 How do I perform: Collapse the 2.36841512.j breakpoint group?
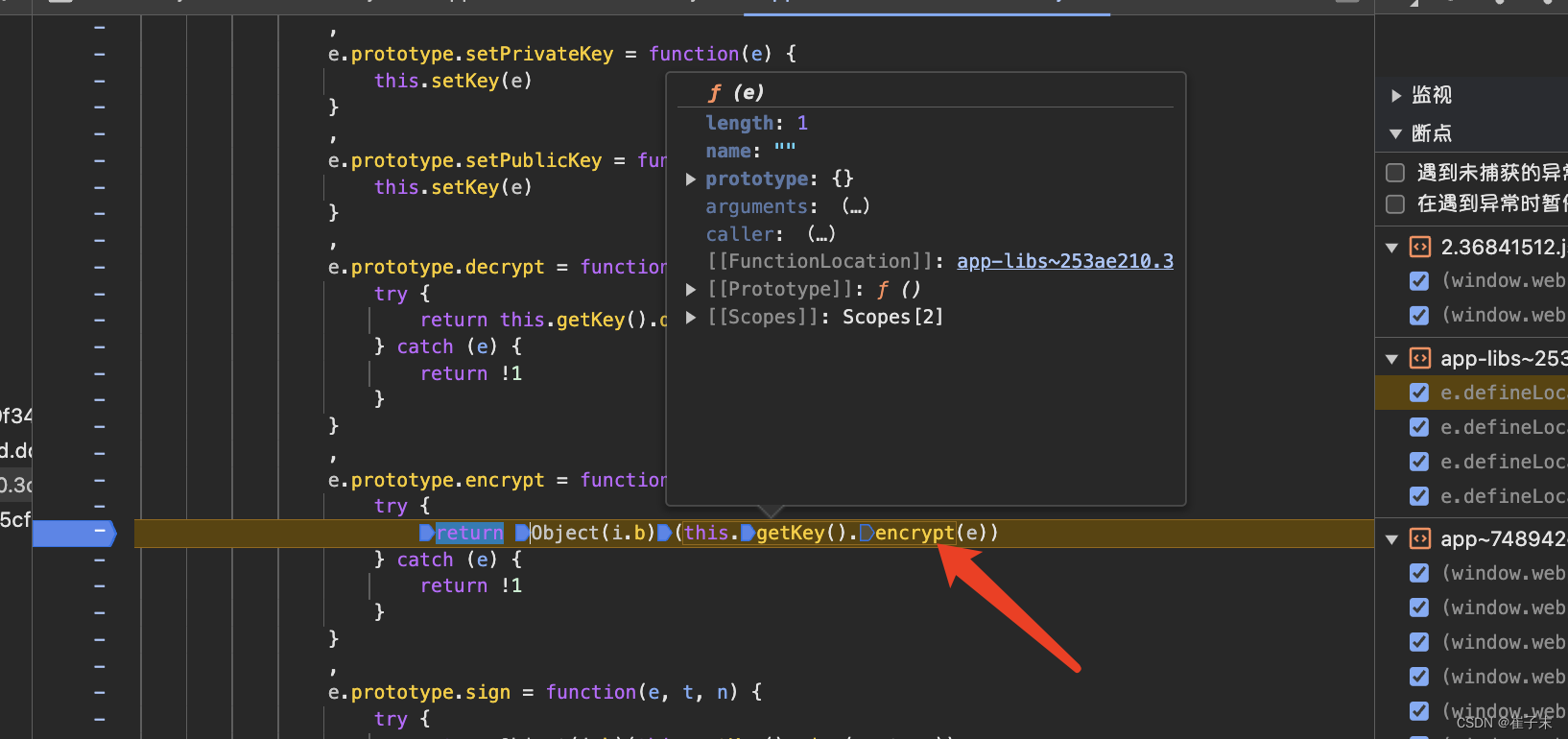(1391, 248)
